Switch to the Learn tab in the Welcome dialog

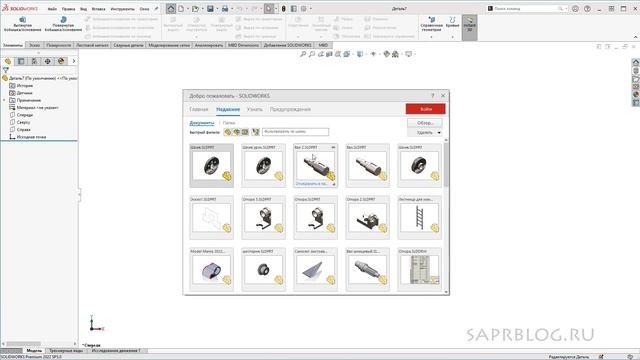click(x=255, y=109)
